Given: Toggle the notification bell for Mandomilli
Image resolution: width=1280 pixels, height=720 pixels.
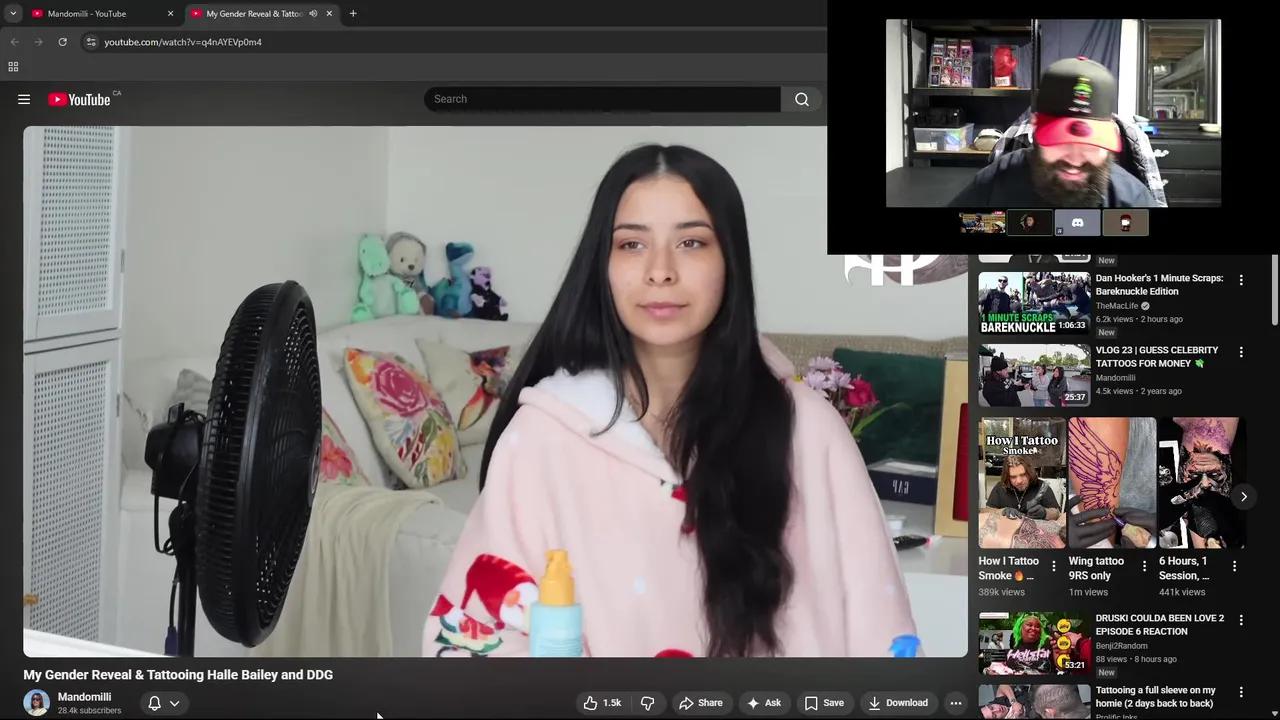Looking at the screenshot, I should coord(154,703).
